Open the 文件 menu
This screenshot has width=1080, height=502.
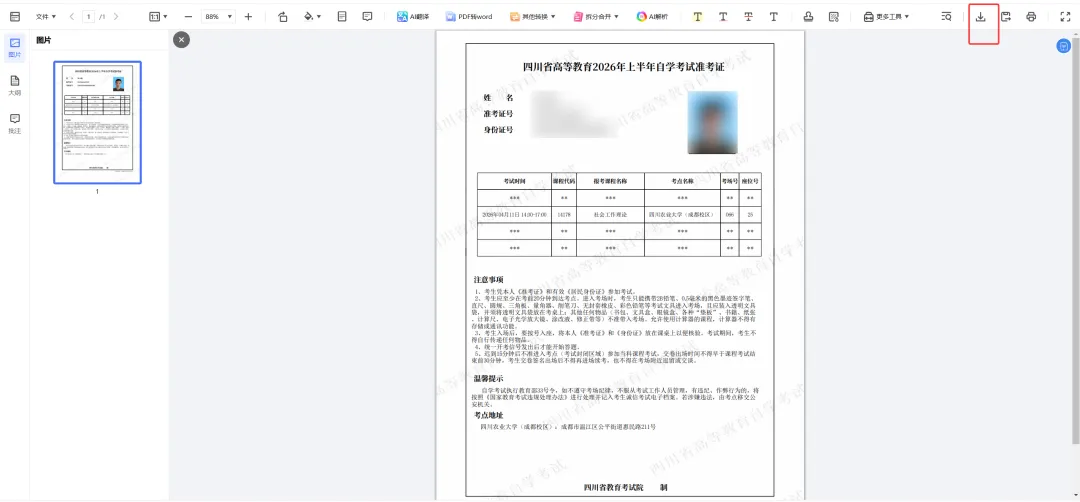(x=45, y=17)
